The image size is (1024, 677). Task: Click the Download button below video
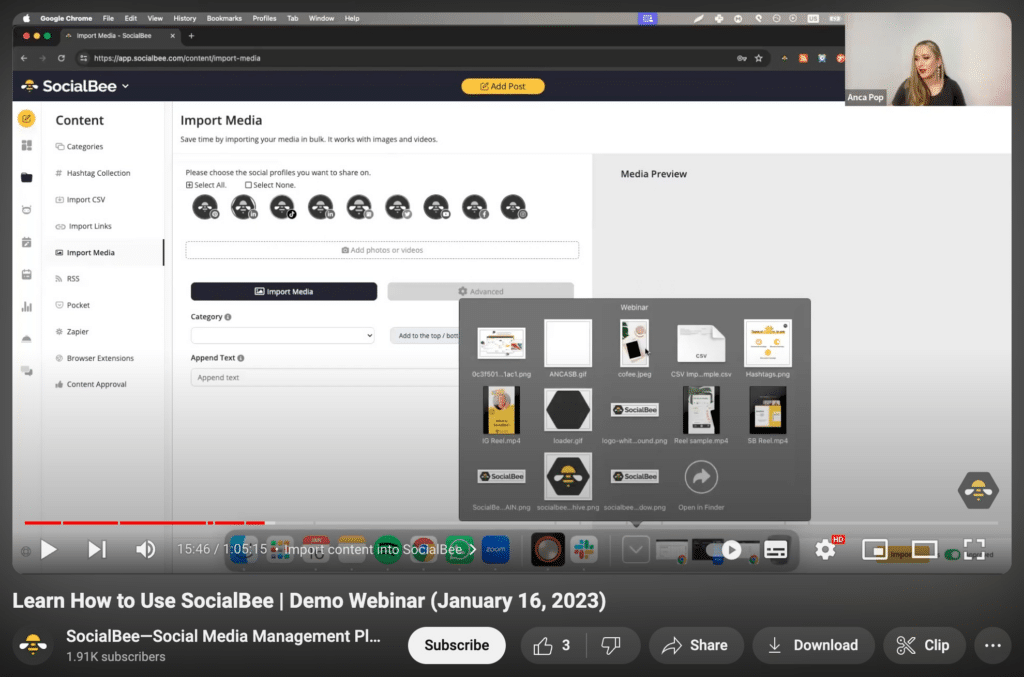click(x=813, y=645)
